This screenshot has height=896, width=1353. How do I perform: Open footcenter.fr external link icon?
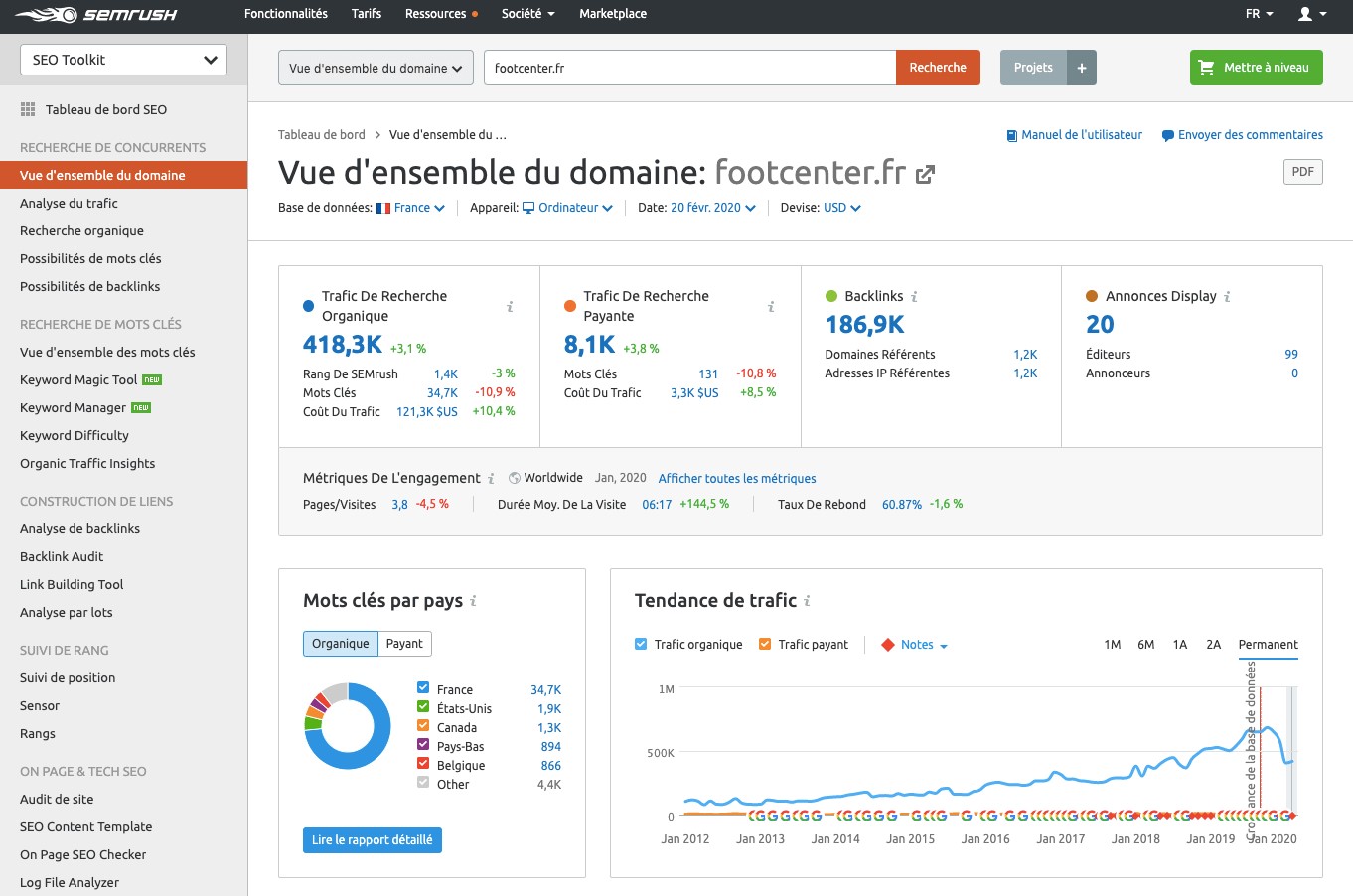pyautogui.click(x=925, y=174)
